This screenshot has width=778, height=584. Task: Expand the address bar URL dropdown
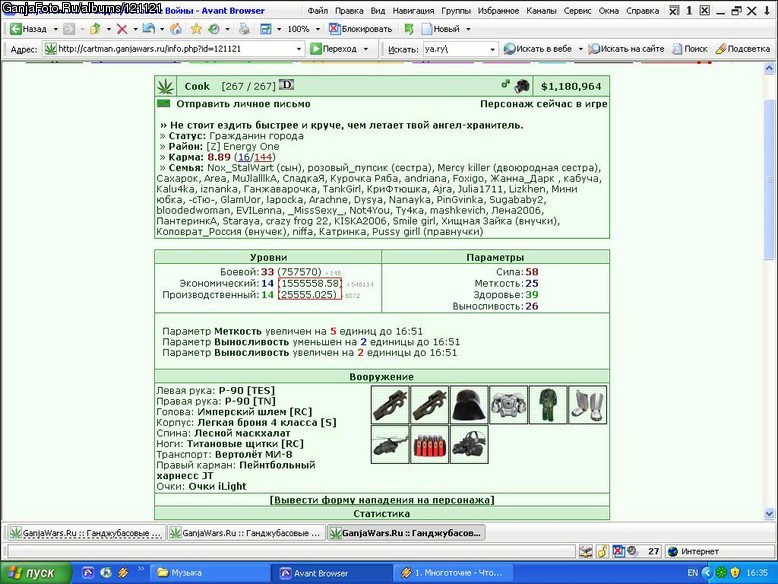click(x=299, y=49)
